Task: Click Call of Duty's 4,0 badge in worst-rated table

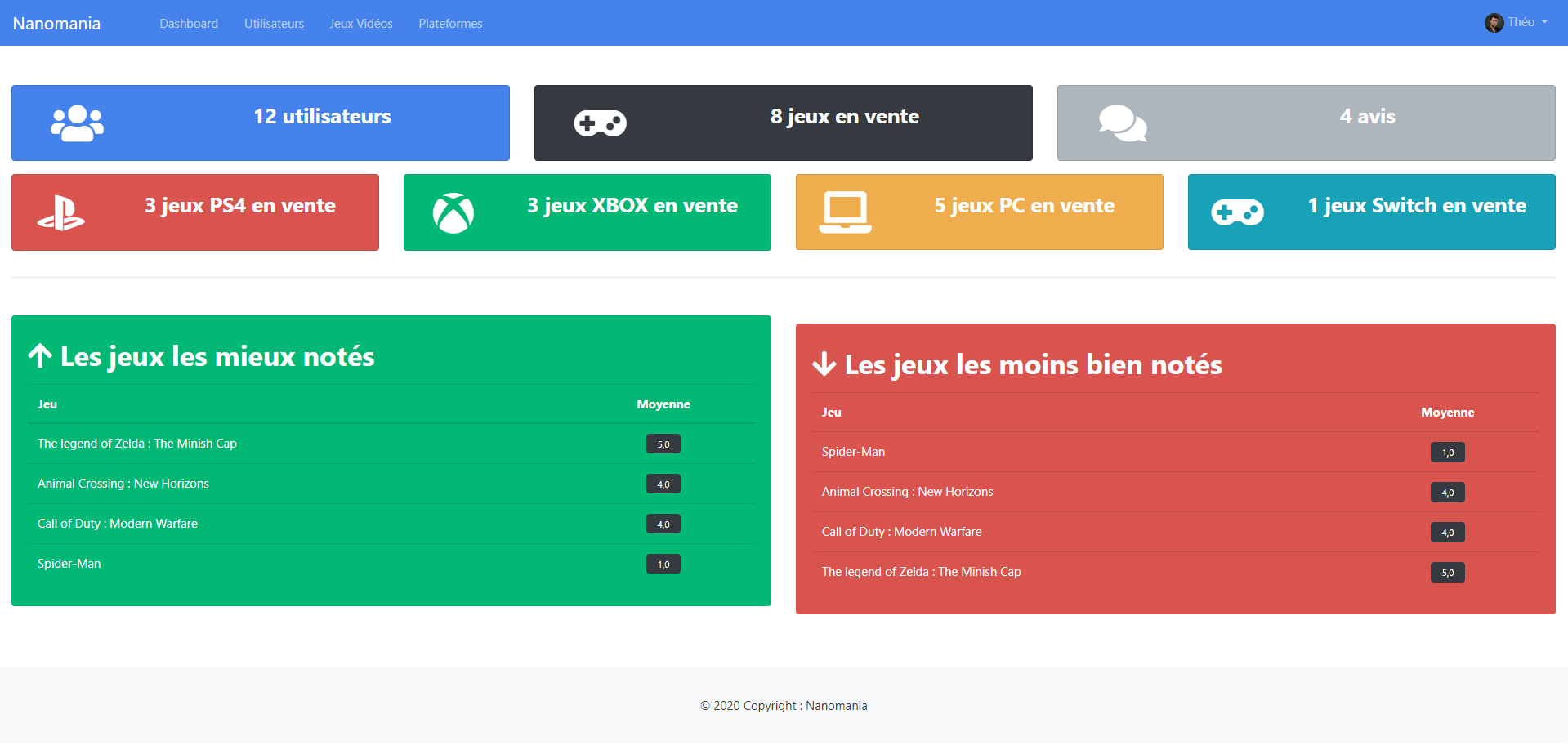Action: 1448,533
